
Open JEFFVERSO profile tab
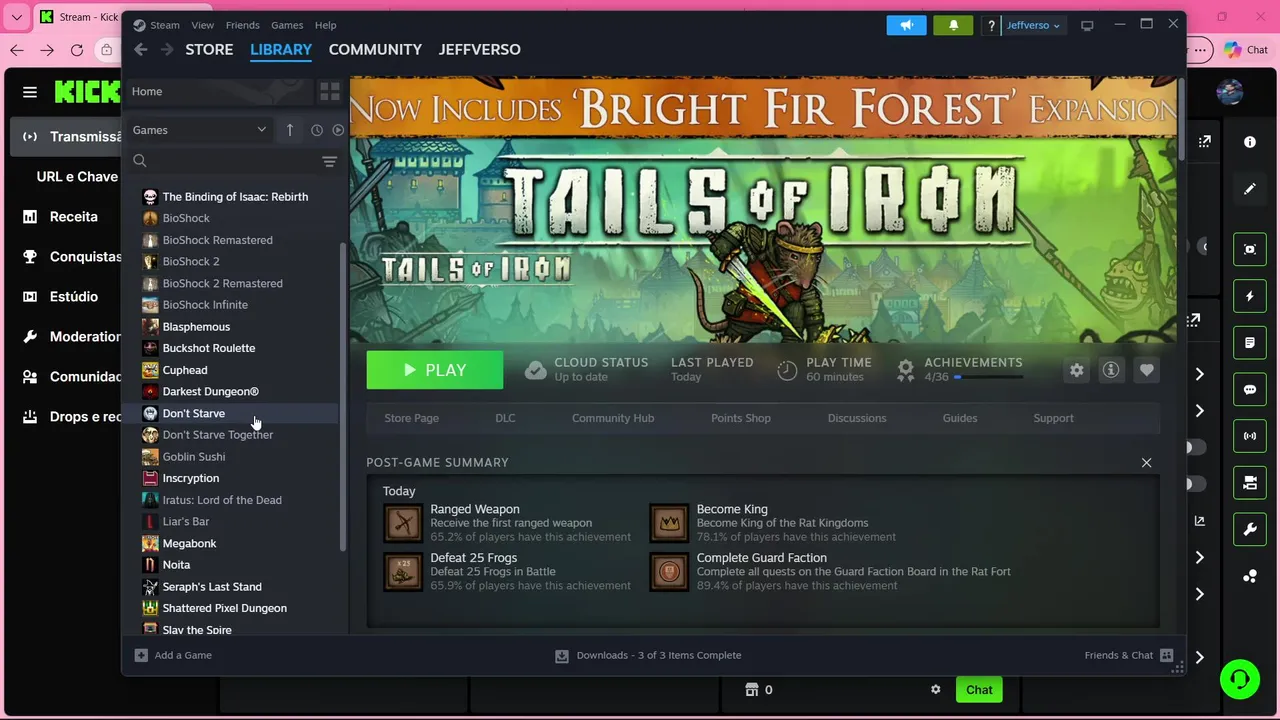tap(479, 49)
